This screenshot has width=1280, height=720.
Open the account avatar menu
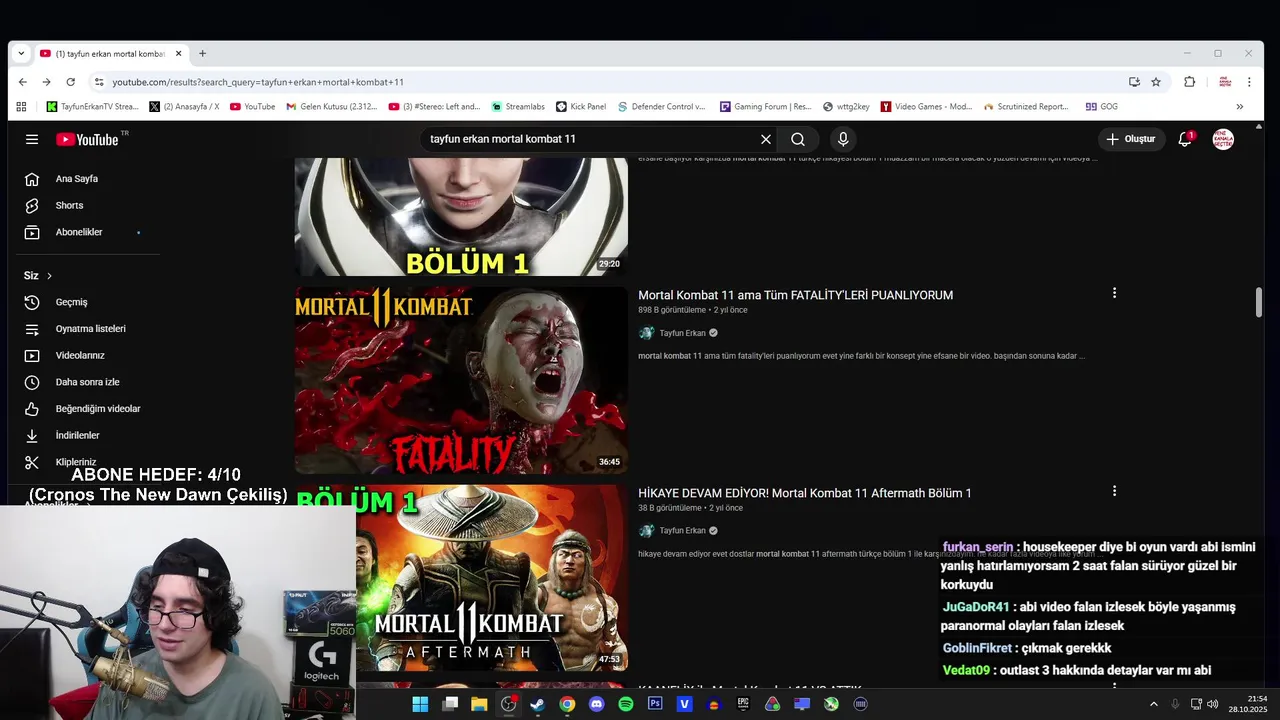click(x=1223, y=139)
